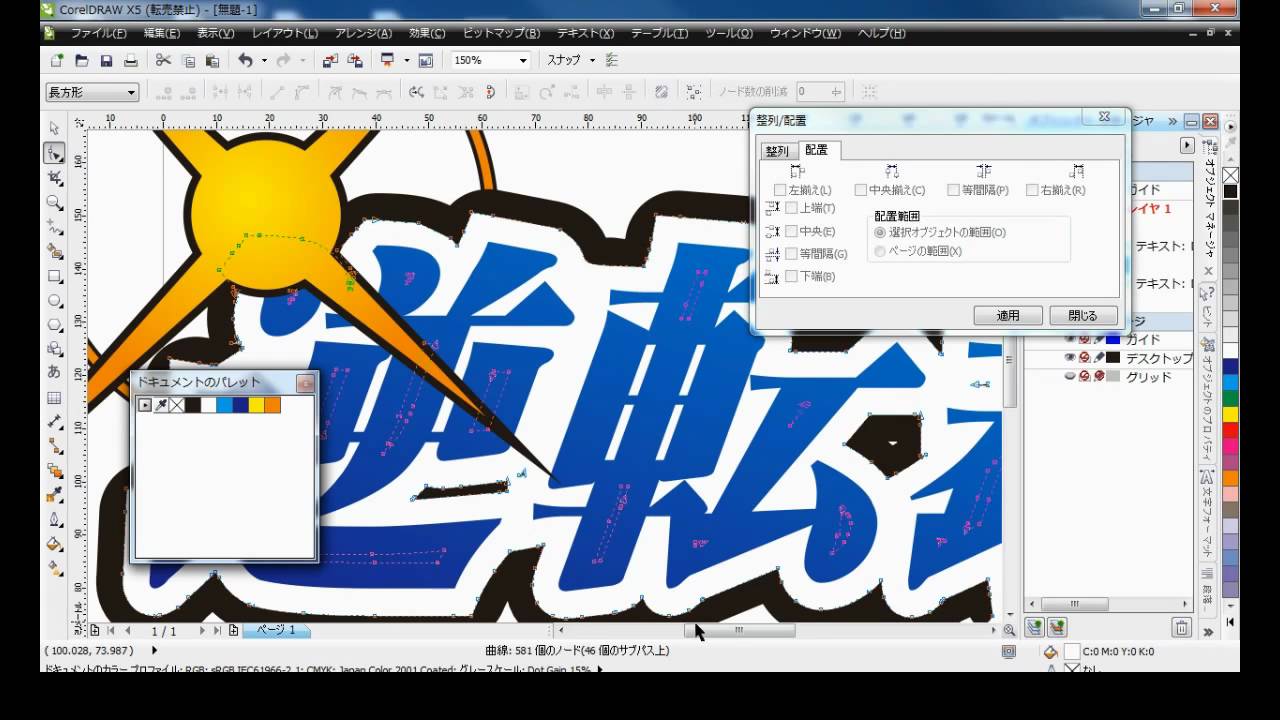Click the 閉じる close button
Screen dimensions: 1280x720
pos(1083,315)
